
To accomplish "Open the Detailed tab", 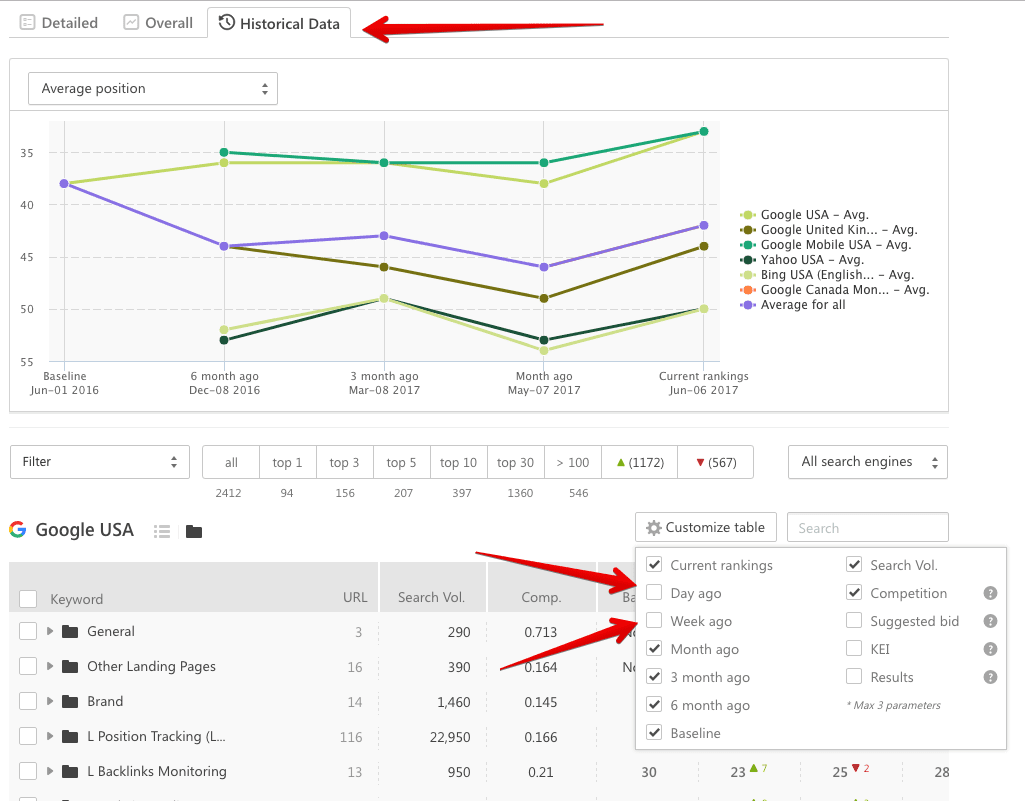I will 59,23.
